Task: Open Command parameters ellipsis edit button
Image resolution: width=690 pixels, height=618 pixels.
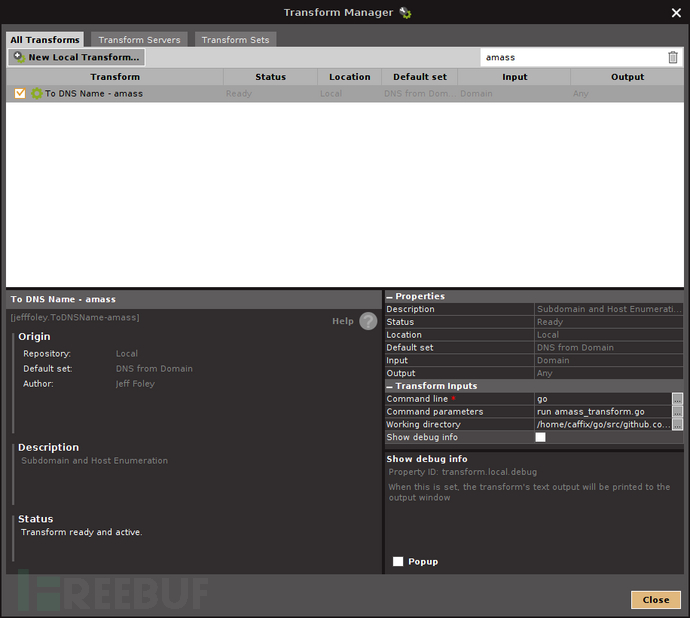Action: coord(677,412)
